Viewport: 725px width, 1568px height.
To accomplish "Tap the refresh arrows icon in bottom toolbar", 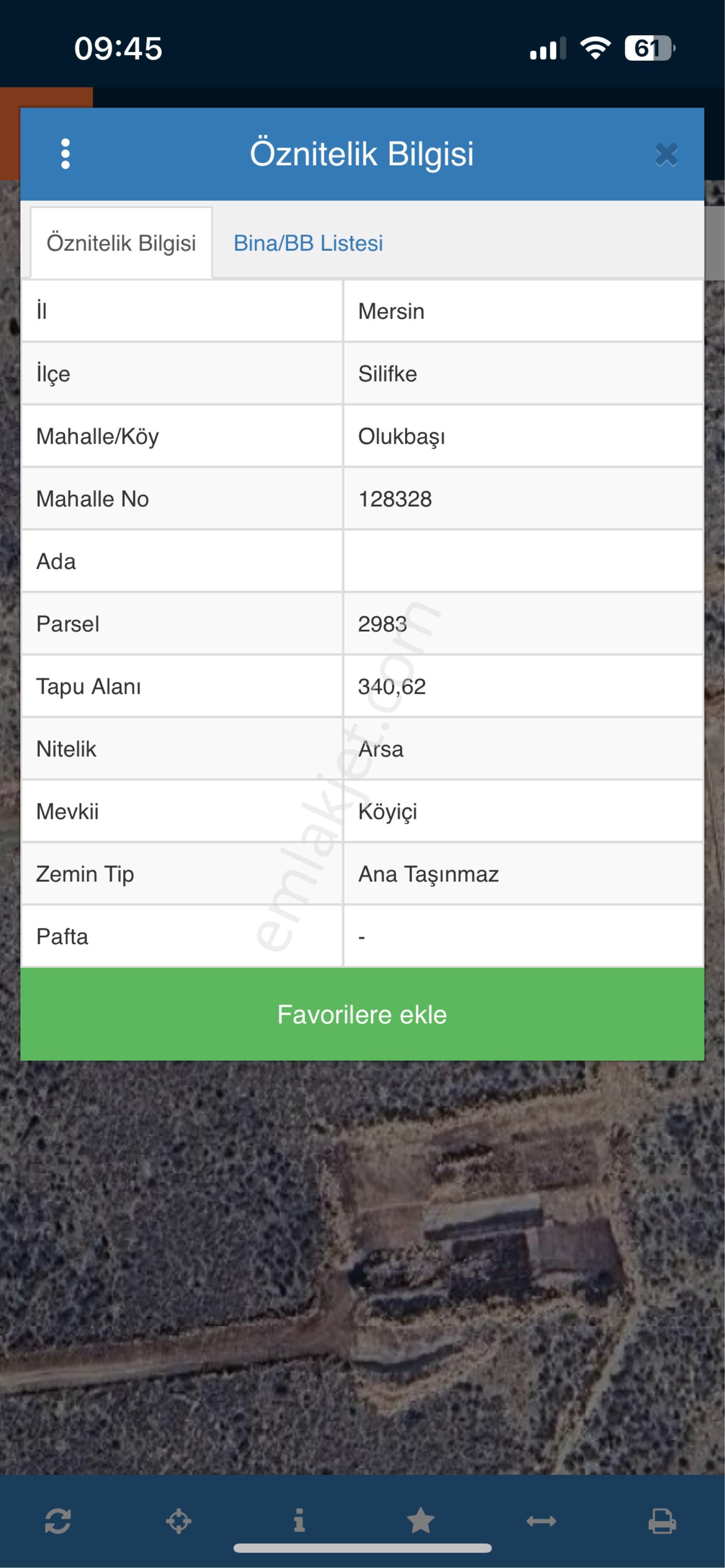I will (x=58, y=1521).
